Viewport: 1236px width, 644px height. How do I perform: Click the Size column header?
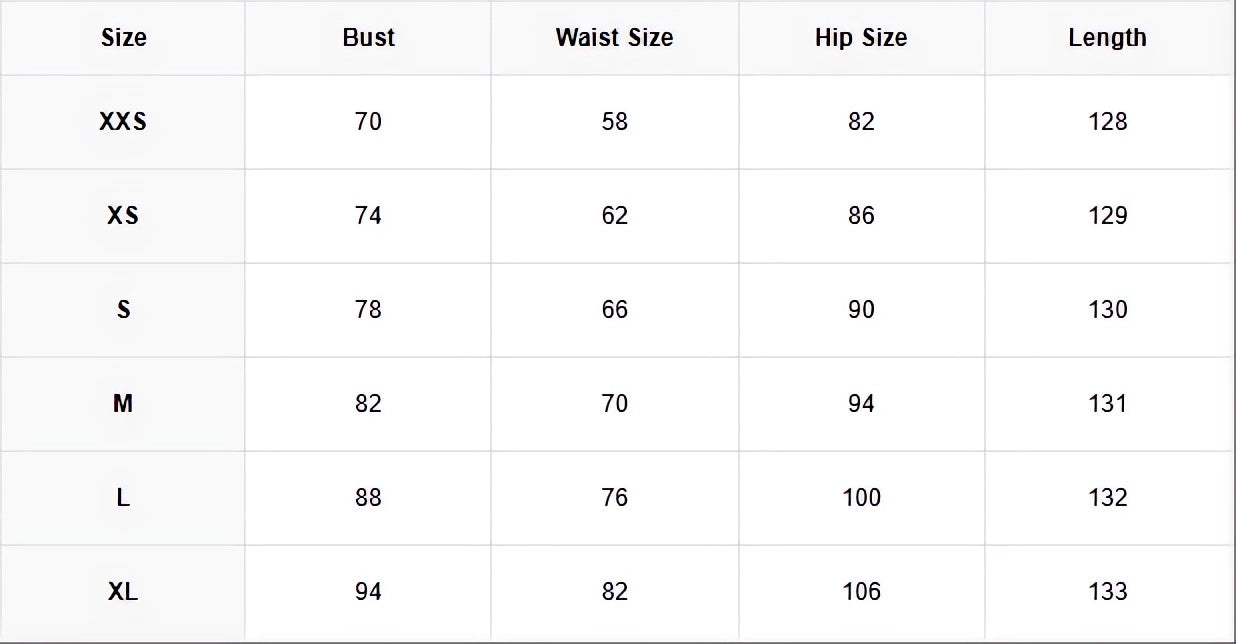click(123, 38)
